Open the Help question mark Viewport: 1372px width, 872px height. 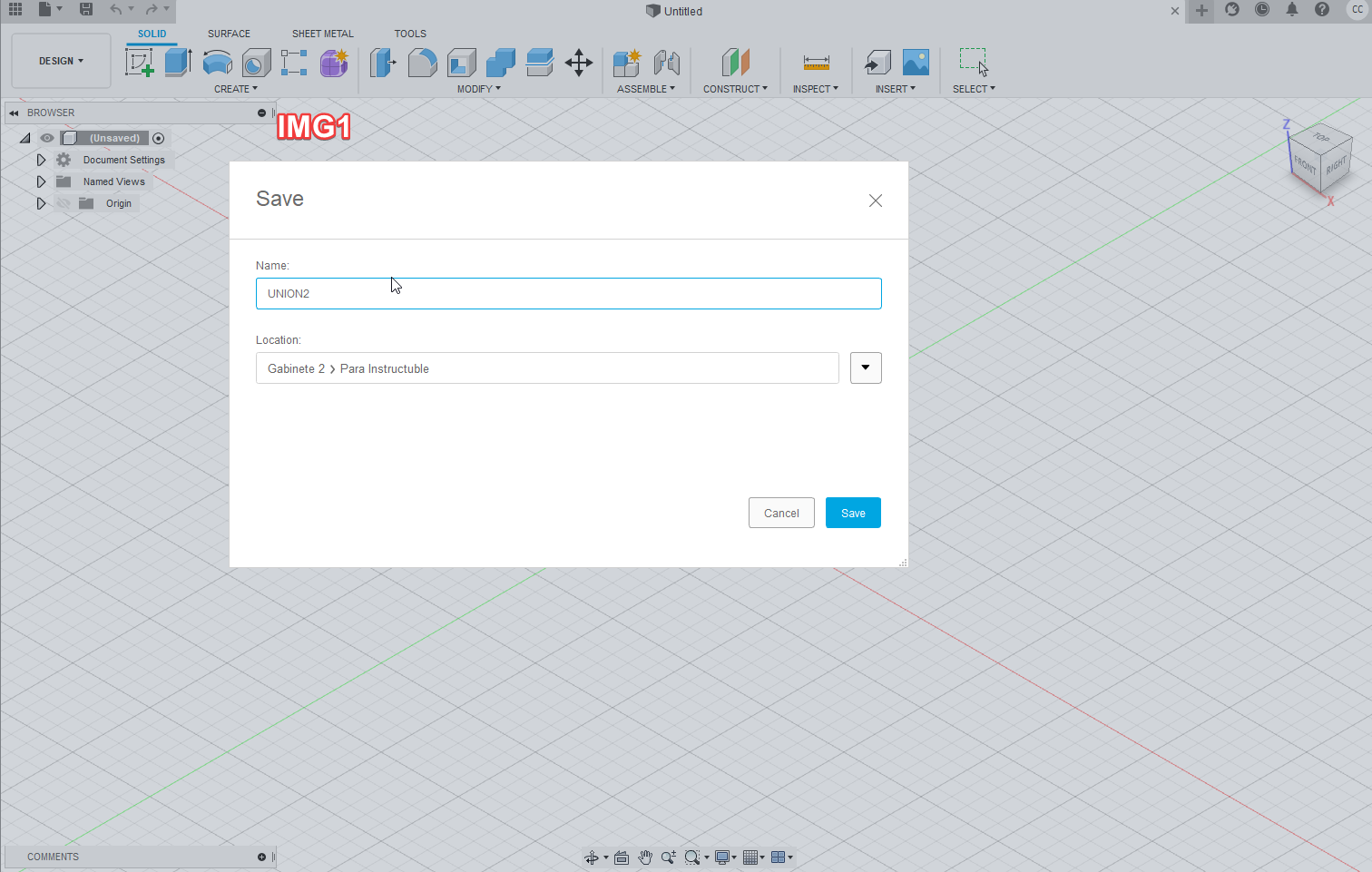pos(1322,9)
